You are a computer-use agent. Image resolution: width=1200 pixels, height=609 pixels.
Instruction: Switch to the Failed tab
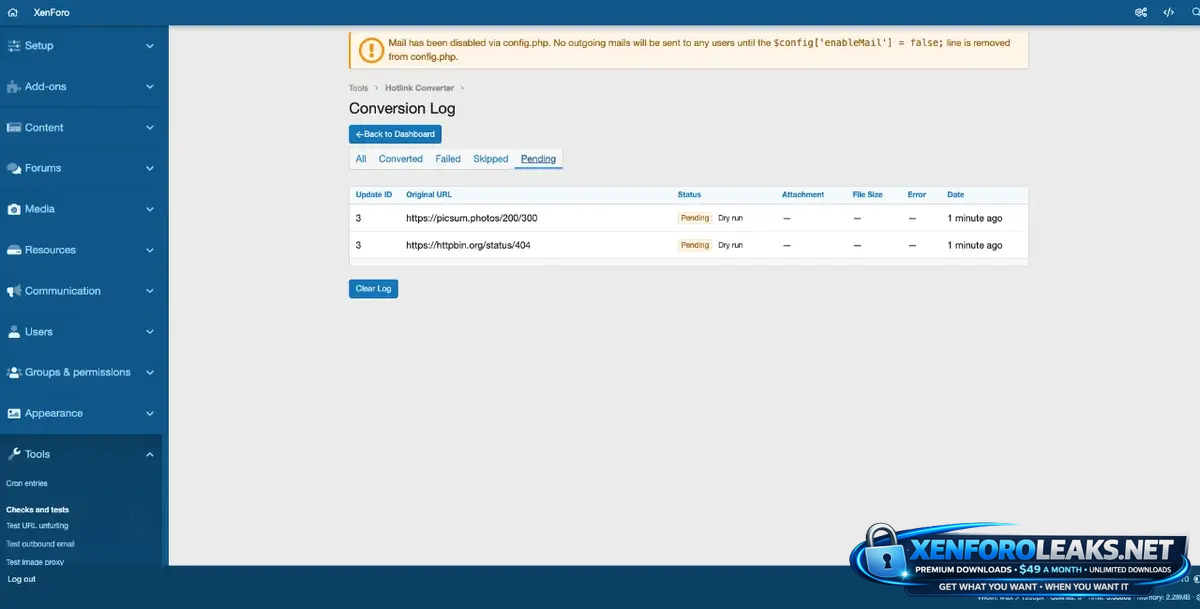tap(448, 159)
